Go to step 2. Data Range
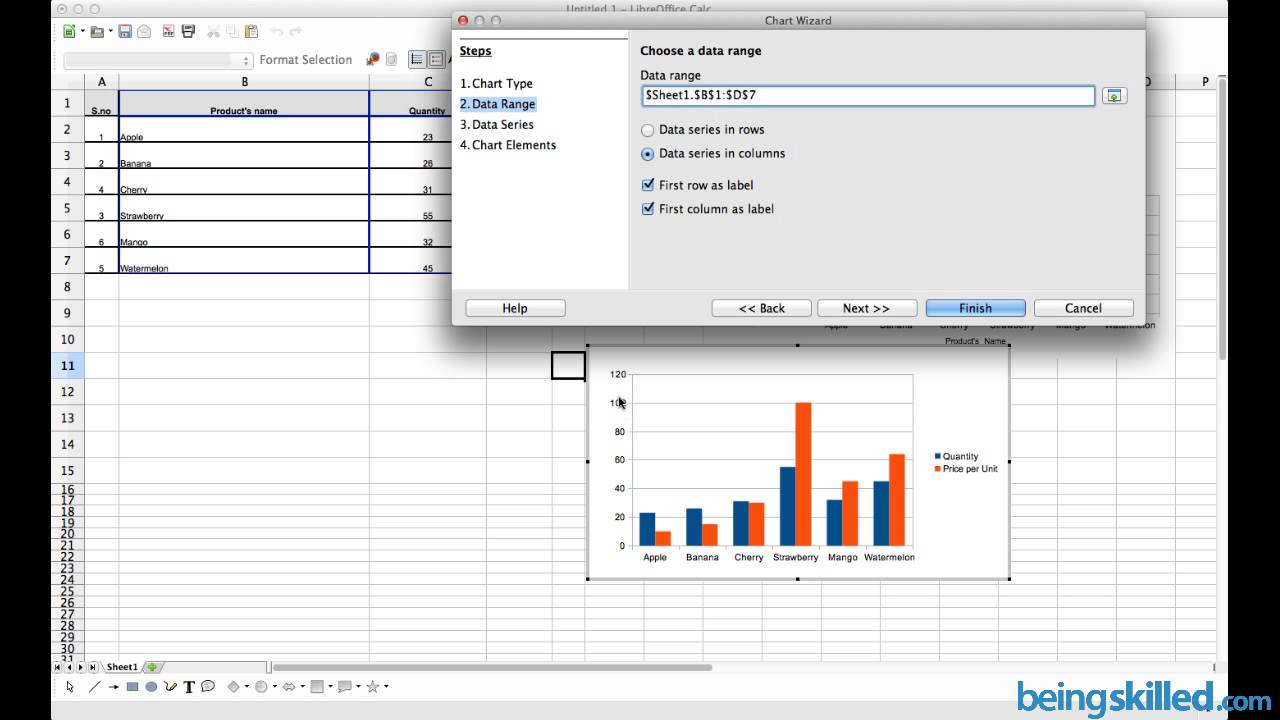This screenshot has height=720, width=1280. point(498,104)
